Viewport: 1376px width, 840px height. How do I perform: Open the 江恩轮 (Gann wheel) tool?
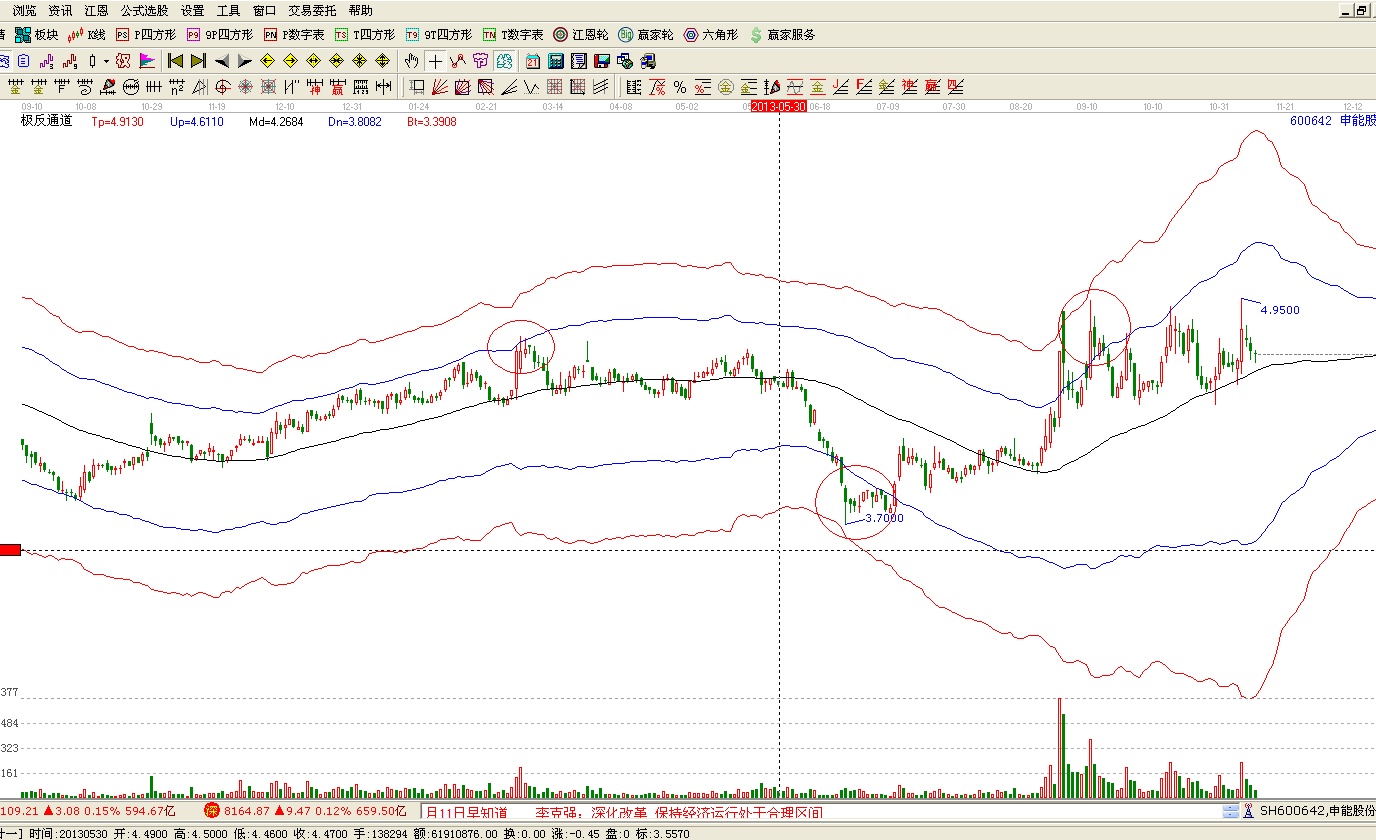[x=581, y=34]
